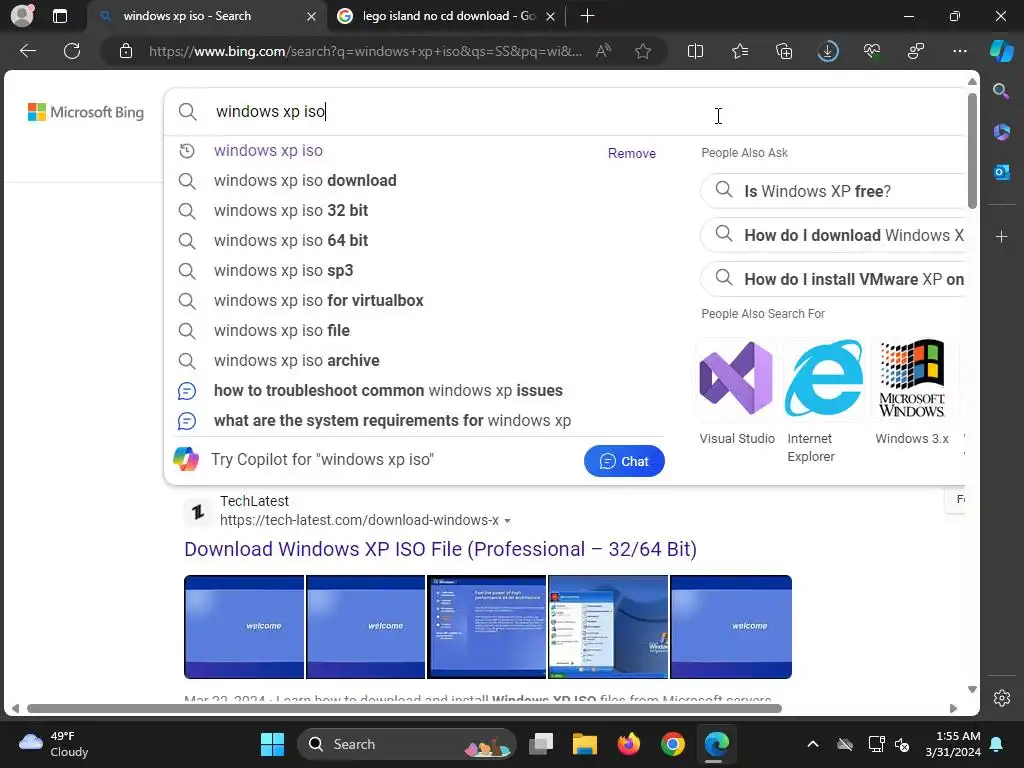
Task: Open the XP Start menu desktop result image
Action: click(x=608, y=627)
